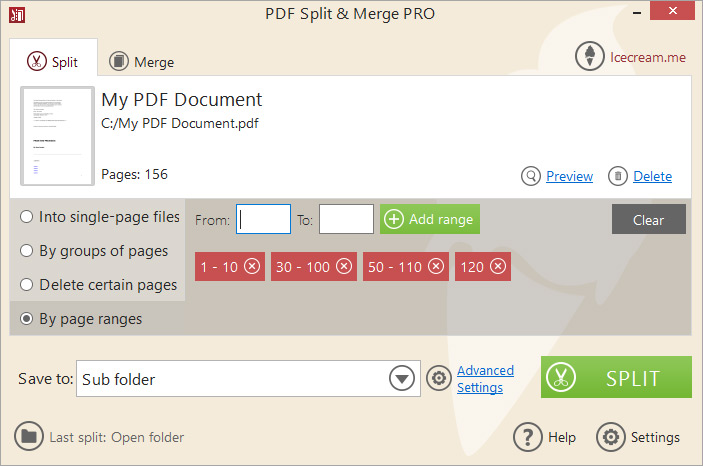Click the 'Pages: 156' text
Viewport: 703px width, 466px height.
tap(135, 174)
